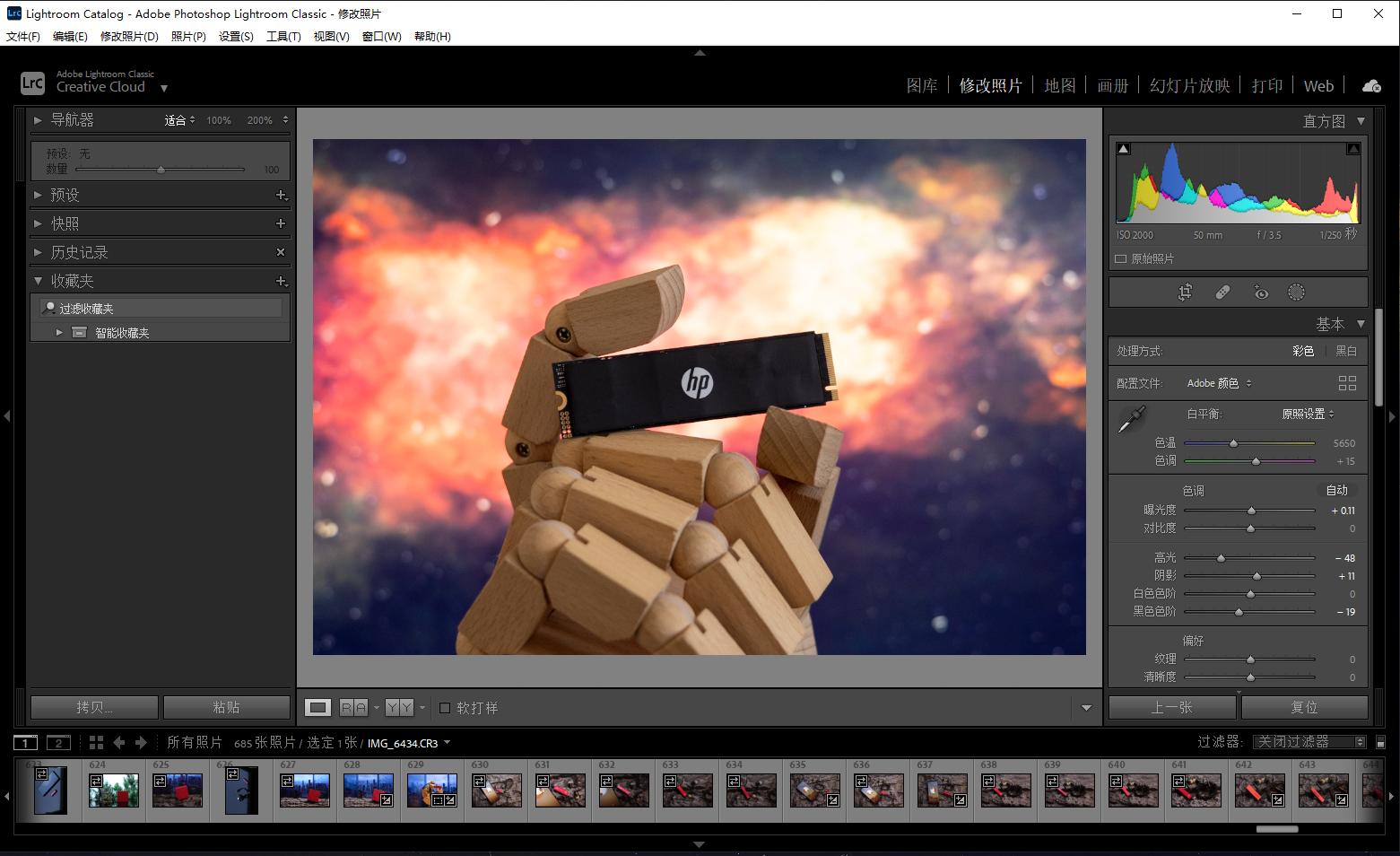This screenshot has height=856, width=1400.
Task: Select the Red Eye Correction tool
Action: [1261, 292]
